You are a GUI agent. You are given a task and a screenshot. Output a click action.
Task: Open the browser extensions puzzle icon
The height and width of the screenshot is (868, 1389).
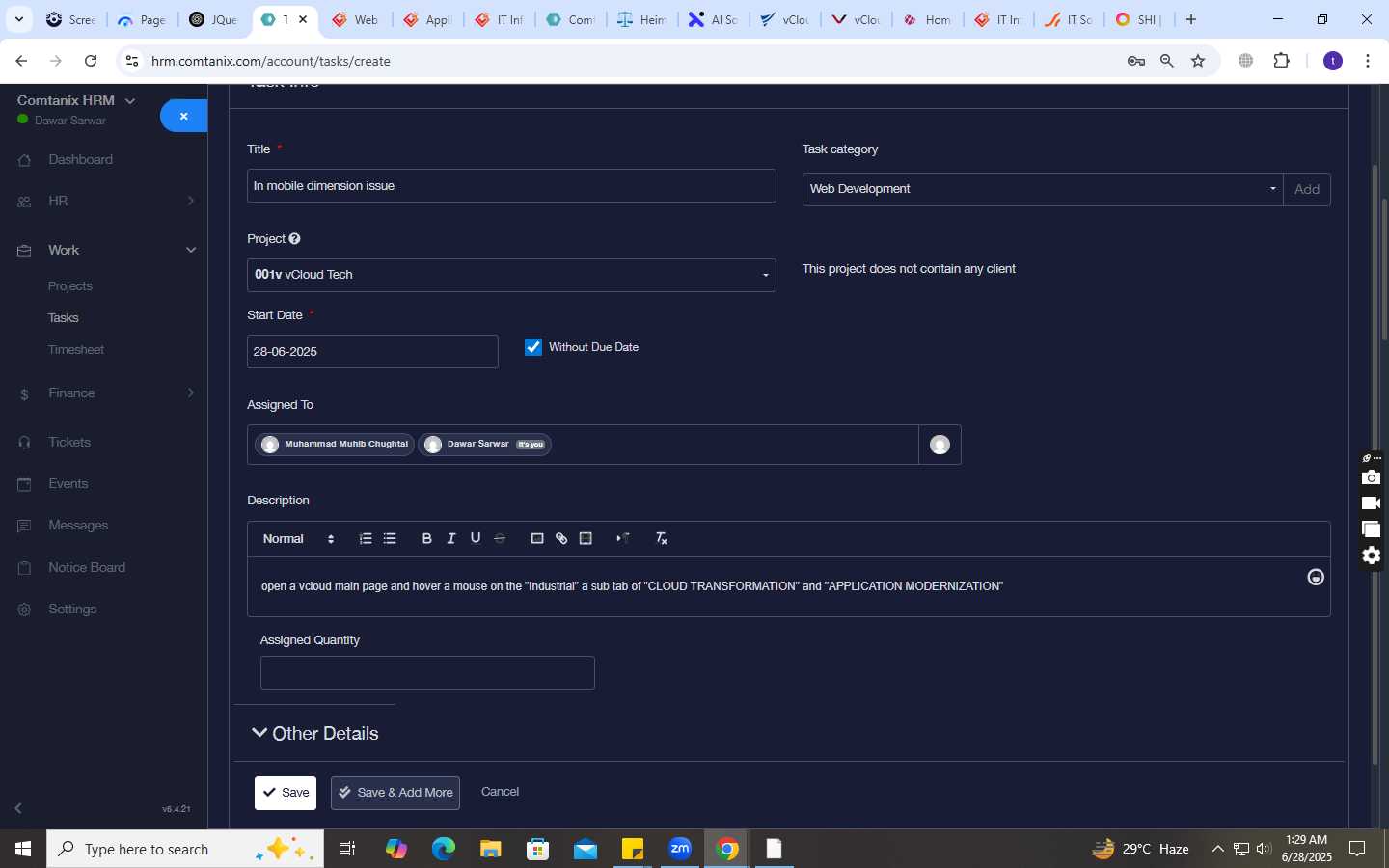click(1281, 61)
